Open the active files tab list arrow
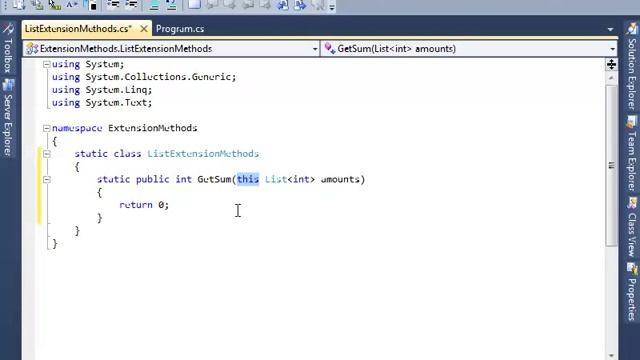The width and height of the screenshot is (640, 360). tap(610, 29)
